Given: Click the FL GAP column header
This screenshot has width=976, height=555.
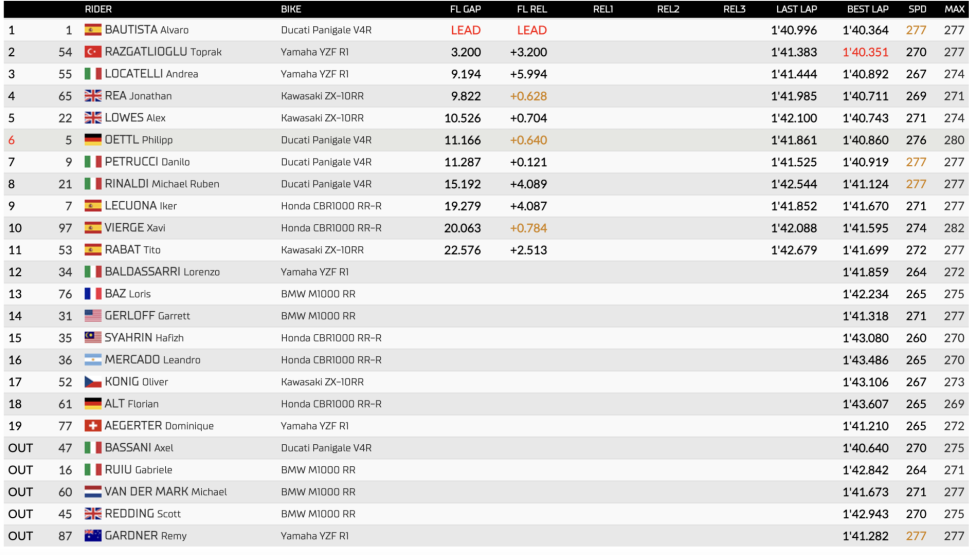Looking at the screenshot, I should (466, 9).
